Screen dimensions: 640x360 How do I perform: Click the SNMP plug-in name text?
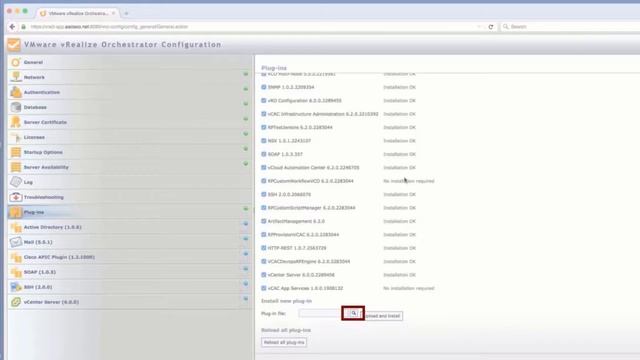coord(291,87)
